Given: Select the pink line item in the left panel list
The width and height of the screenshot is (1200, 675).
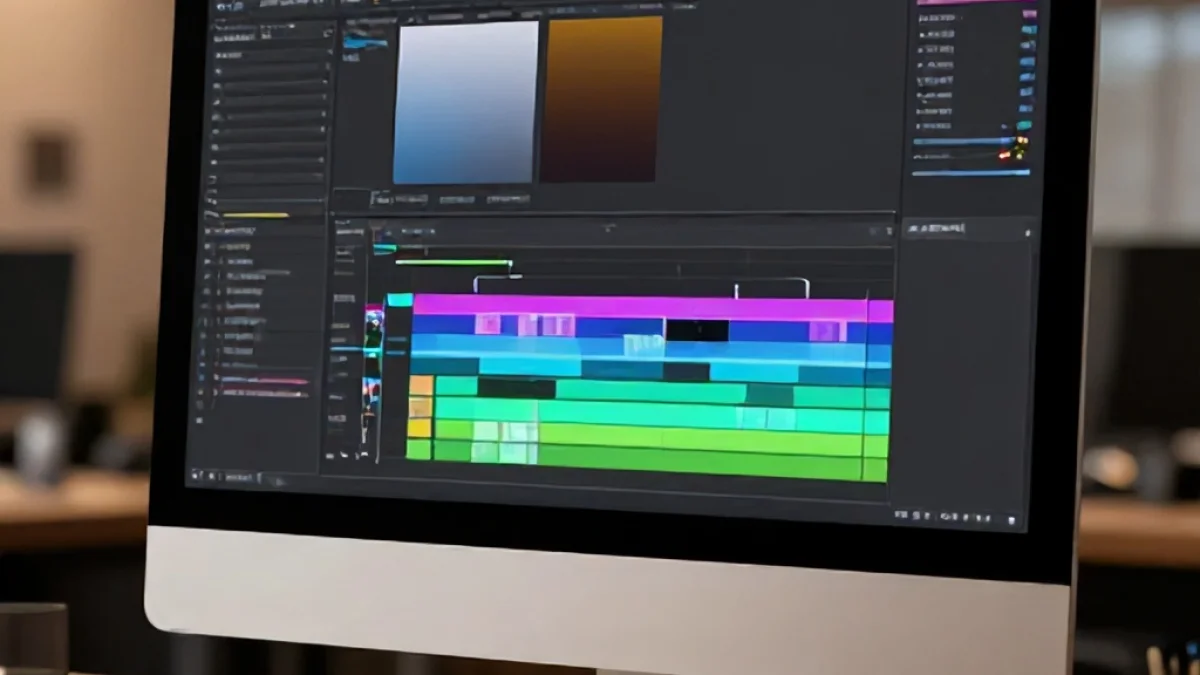Looking at the screenshot, I should (265, 381).
